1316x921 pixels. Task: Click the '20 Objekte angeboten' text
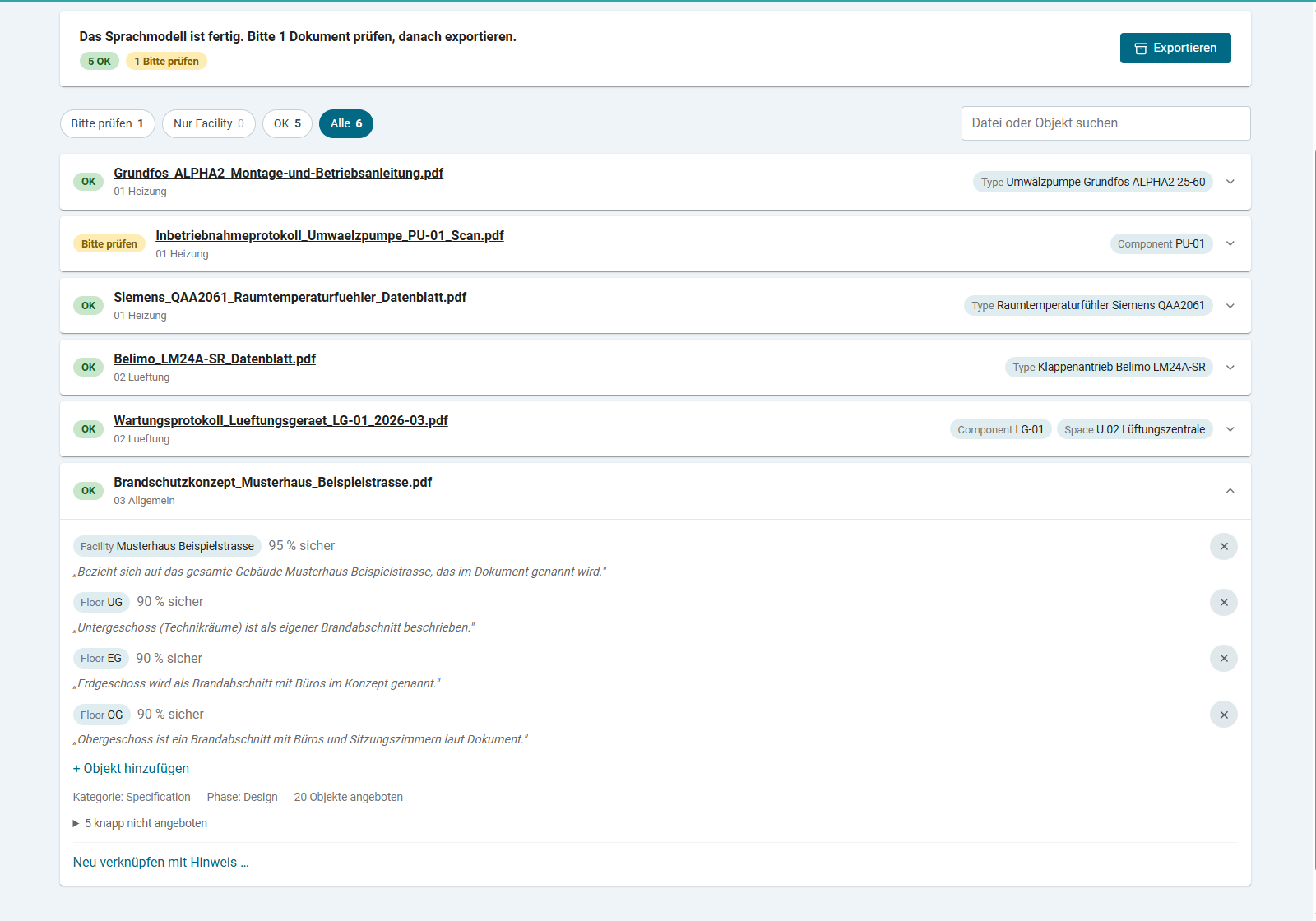349,797
